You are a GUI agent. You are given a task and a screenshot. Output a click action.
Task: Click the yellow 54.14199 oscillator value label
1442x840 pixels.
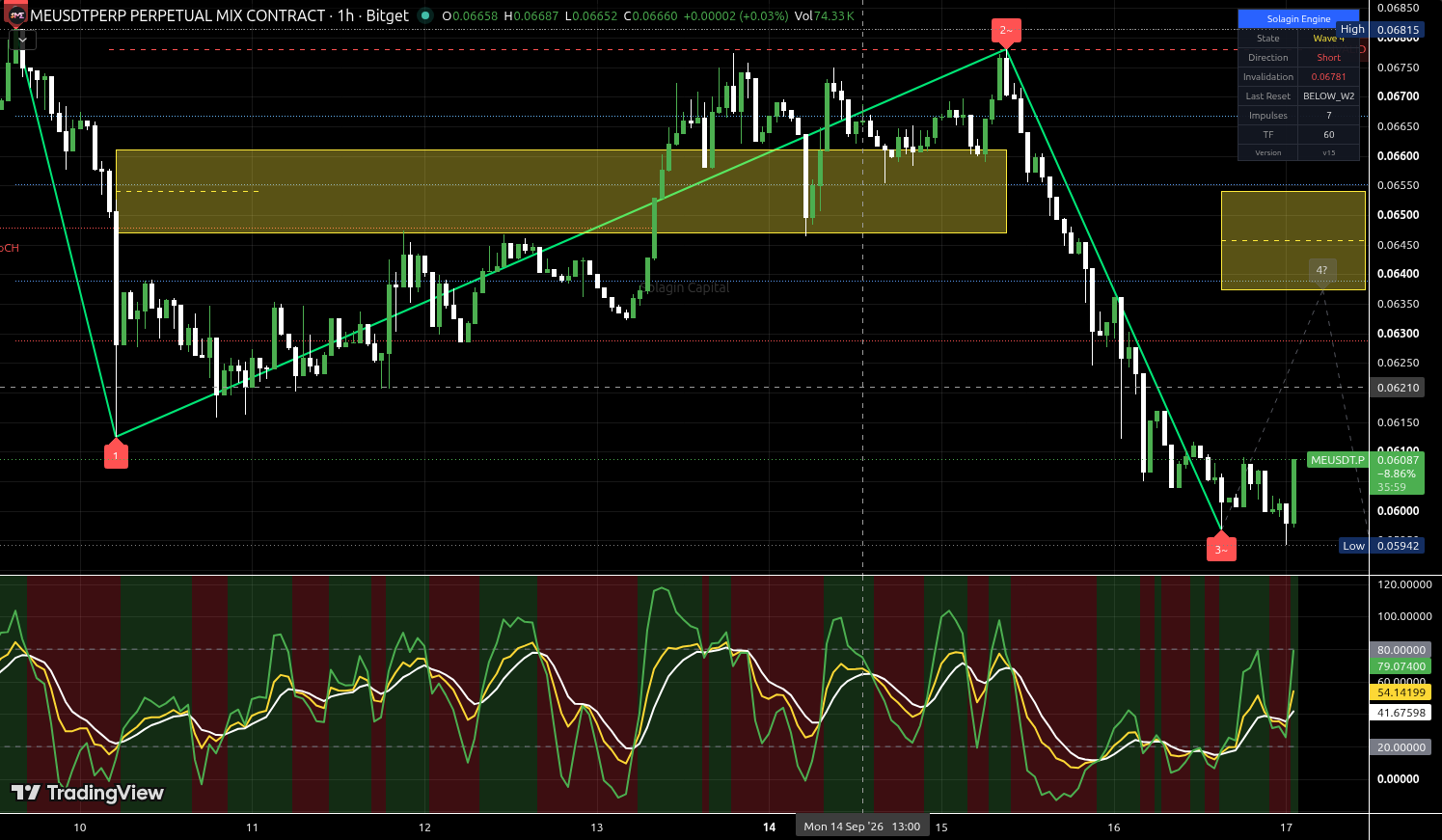(x=1401, y=692)
